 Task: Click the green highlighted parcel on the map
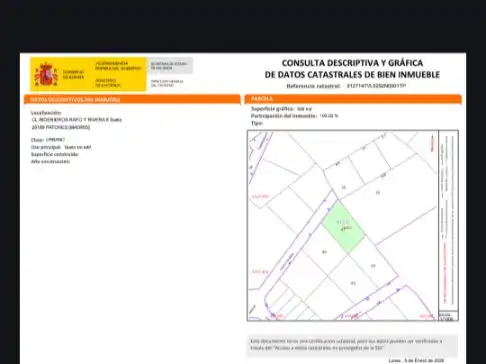[343, 227]
